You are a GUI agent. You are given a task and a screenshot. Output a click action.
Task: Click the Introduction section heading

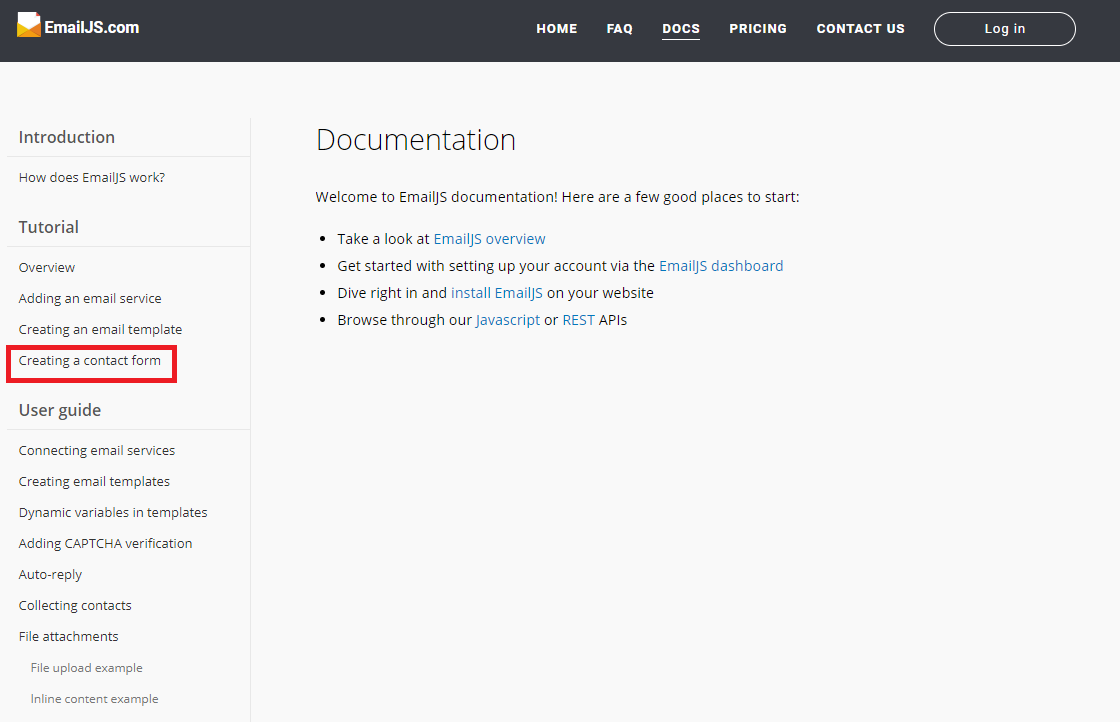click(x=66, y=137)
